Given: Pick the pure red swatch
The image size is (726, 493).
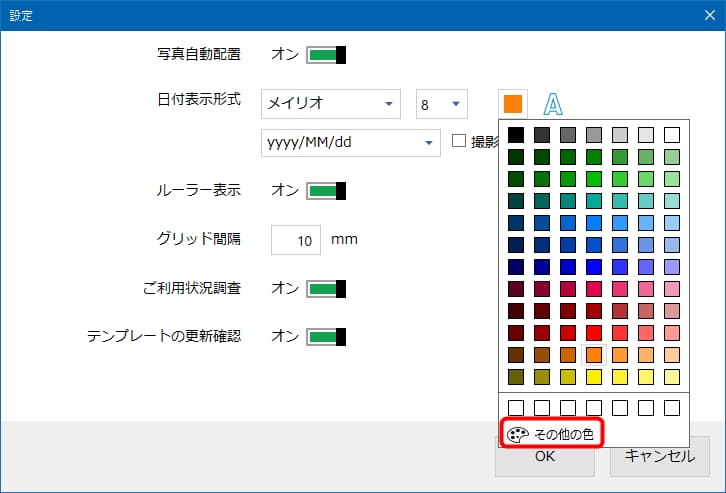Looking at the screenshot, I should tap(594, 333).
